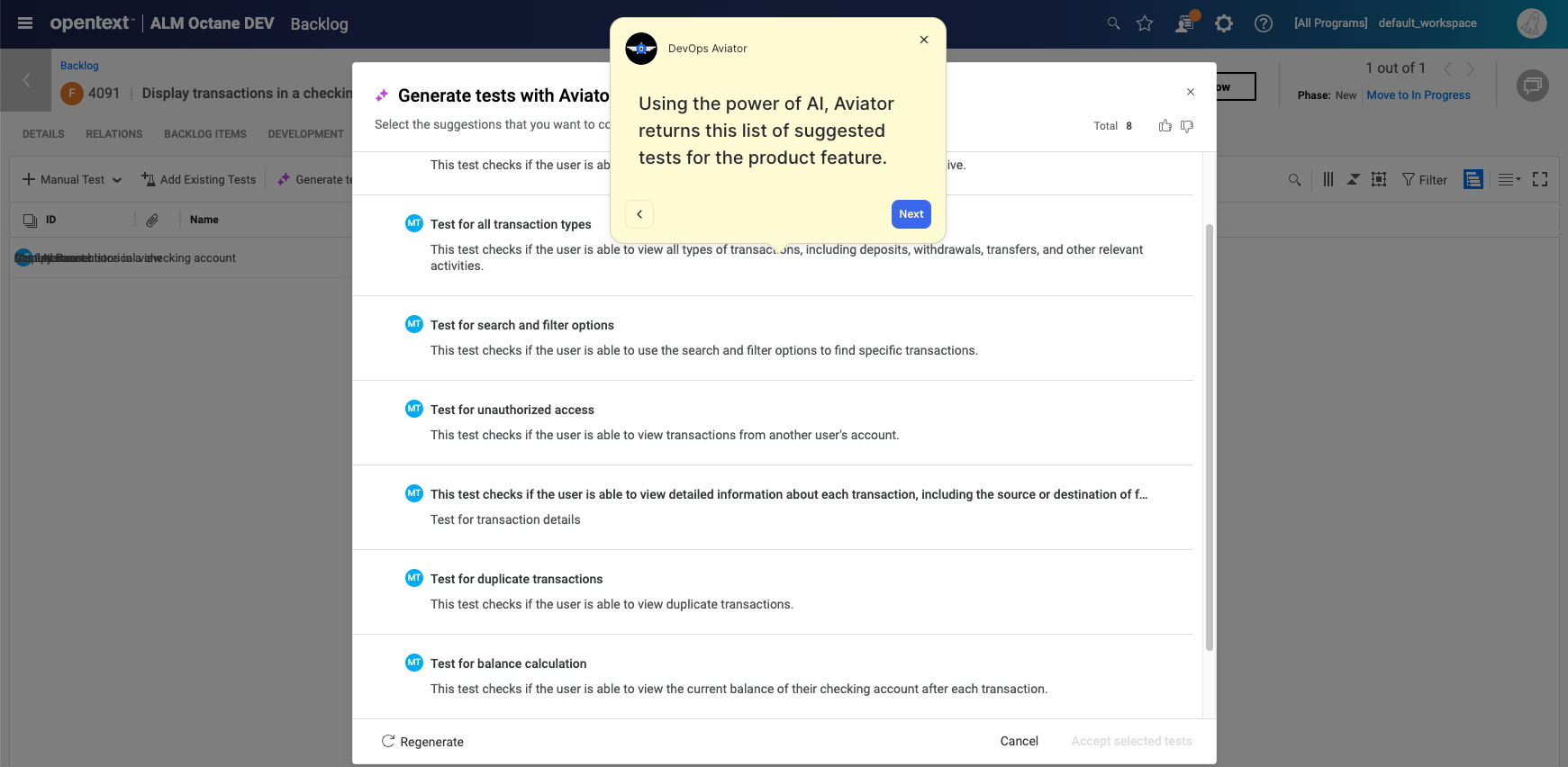1568x767 pixels.
Task: Search the tests grid
Action: 1295,180
